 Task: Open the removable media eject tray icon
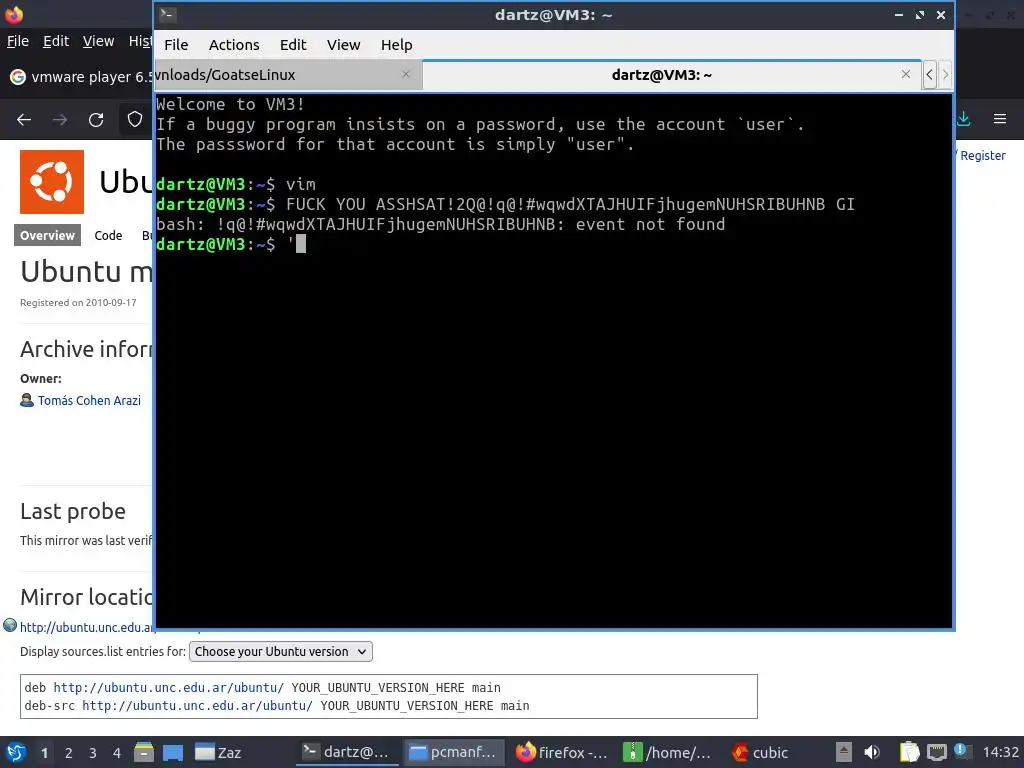coord(844,752)
